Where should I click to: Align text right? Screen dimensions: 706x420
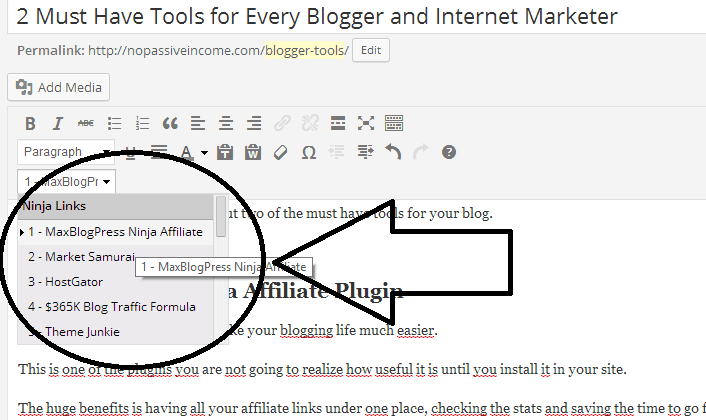pyautogui.click(x=254, y=123)
